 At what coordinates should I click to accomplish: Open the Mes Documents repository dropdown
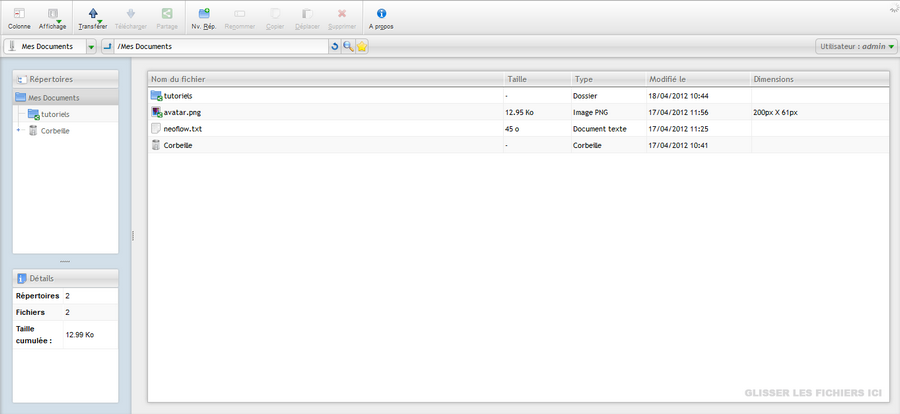91,47
